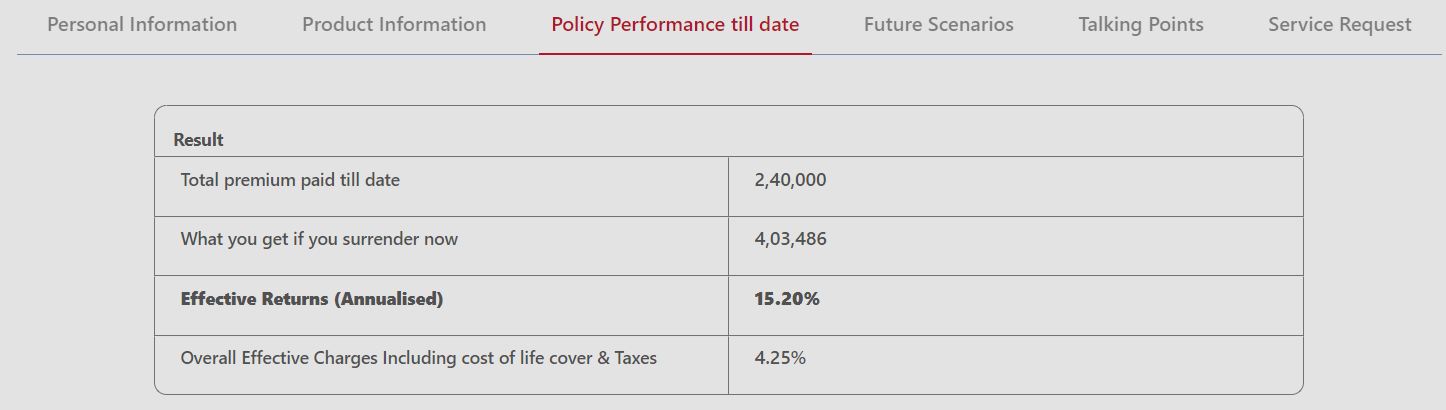This screenshot has height=410, width=1446.
Task: Switch to the Product Information tab
Action: [x=394, y=24]
